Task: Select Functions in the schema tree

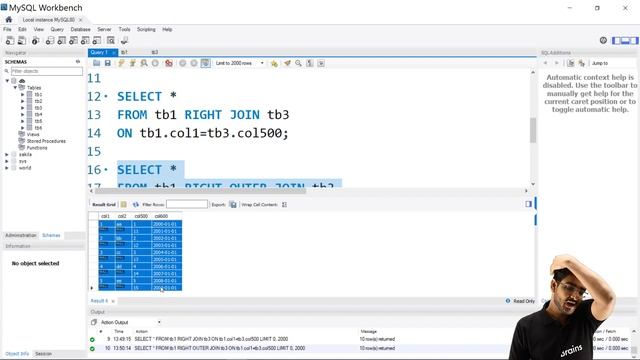Action: click(x=37, y=148)
